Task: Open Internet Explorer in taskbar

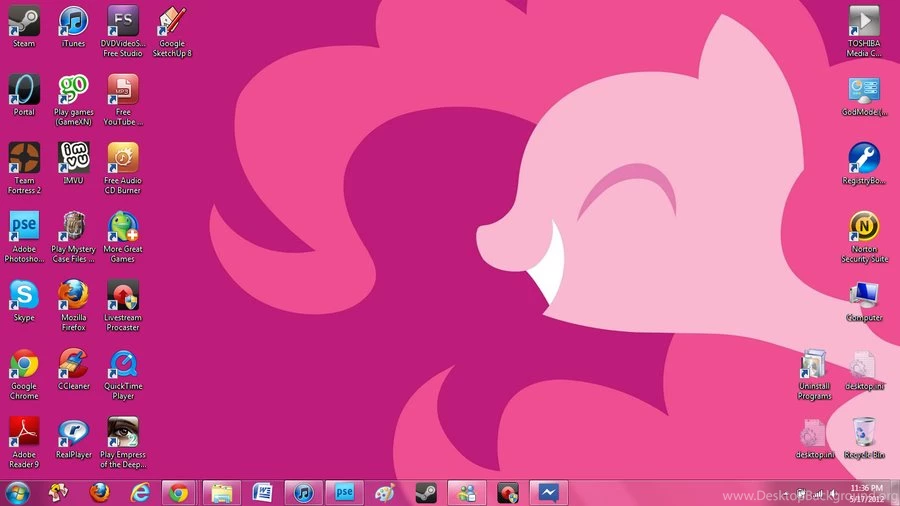Action: [139, 492]
